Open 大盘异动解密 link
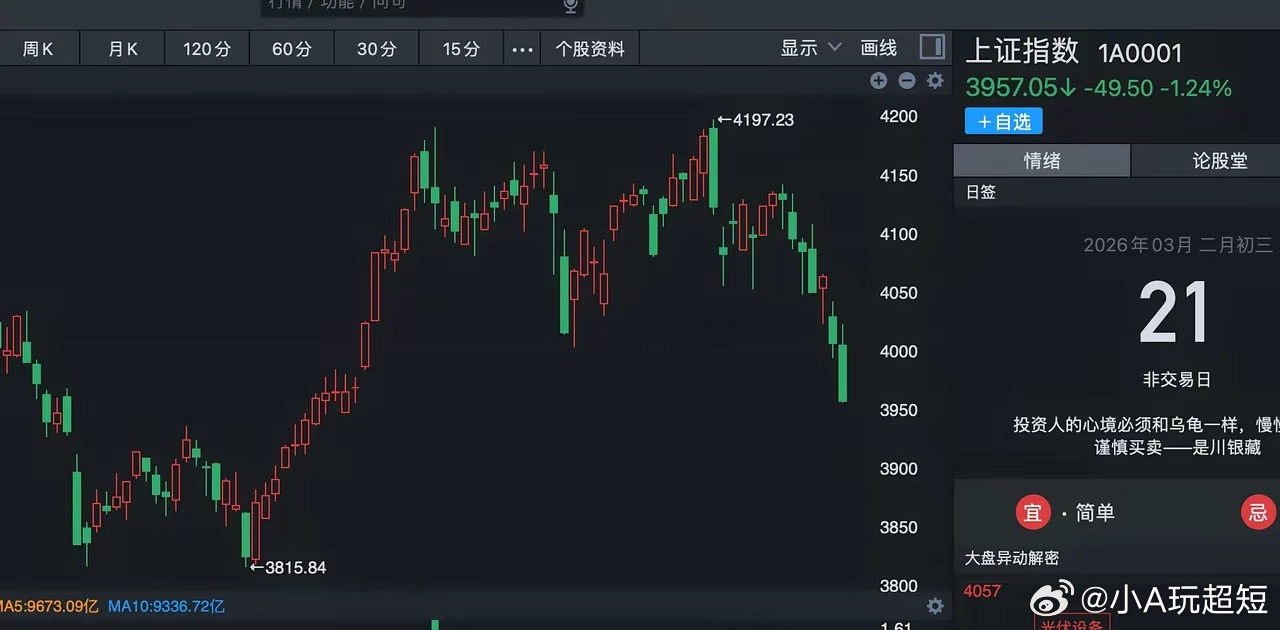Image resolution: width=1280 pixels, height=630 pixels. click(1015, 558)
